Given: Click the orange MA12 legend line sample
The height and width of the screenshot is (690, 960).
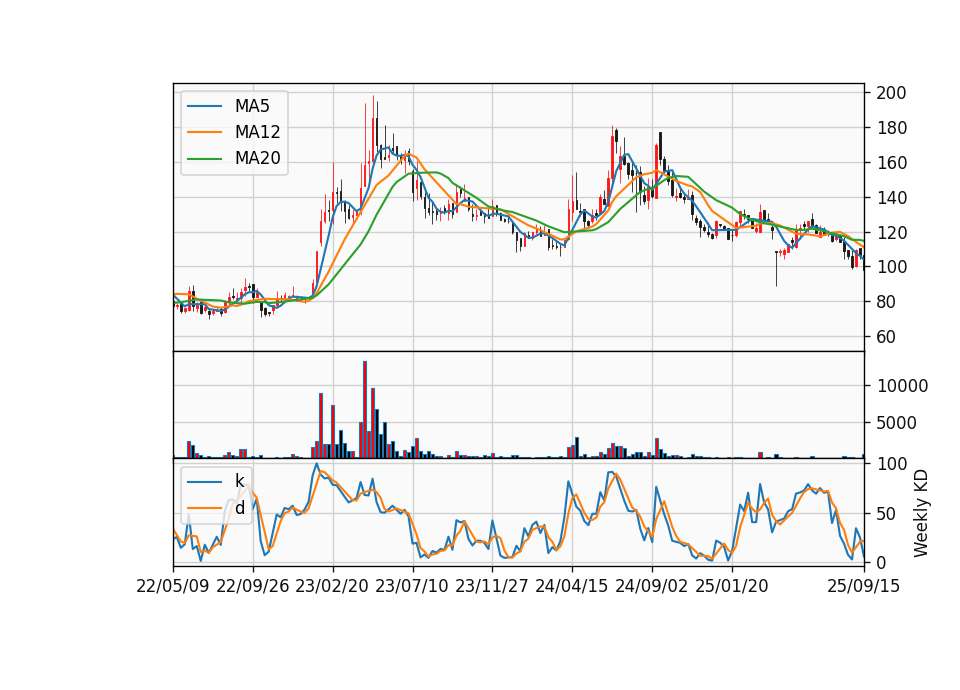Looking at the screenshot, I should (x=204, y=132).
